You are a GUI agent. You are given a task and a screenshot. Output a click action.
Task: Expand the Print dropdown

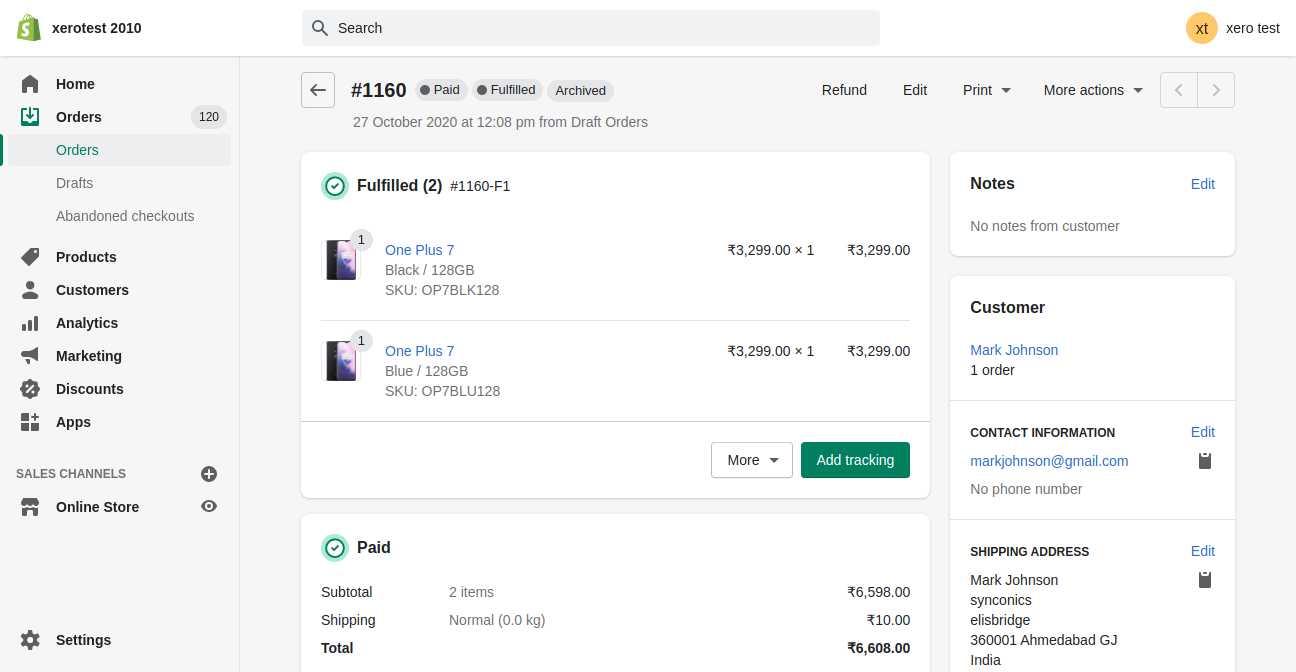point(987,90)
